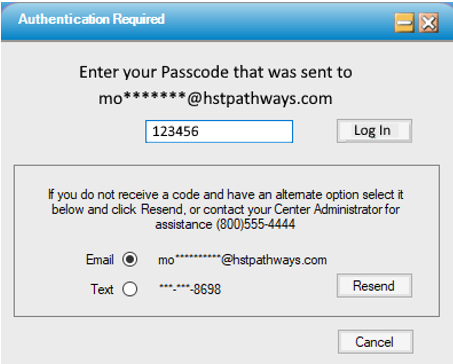Focus the passcode input field

[x=219, y=131]
